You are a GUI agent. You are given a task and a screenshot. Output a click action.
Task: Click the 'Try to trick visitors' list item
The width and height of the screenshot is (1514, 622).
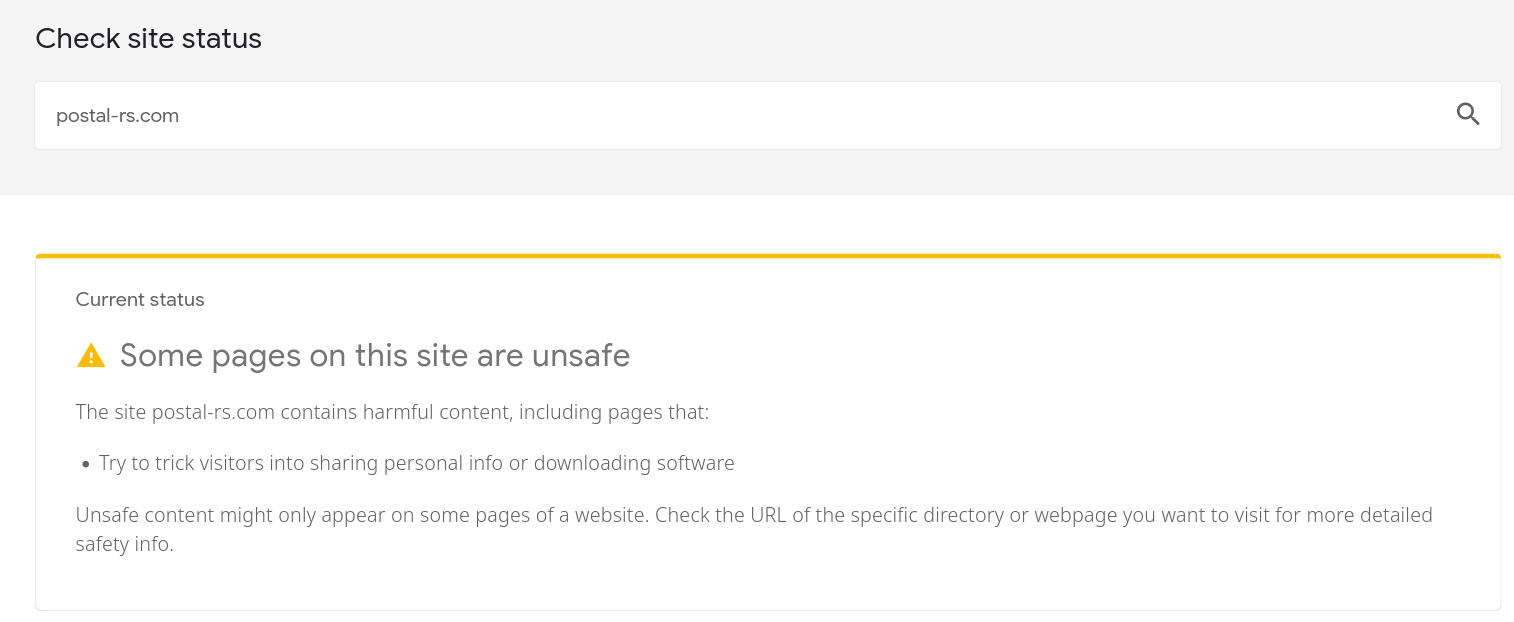(x=417, y=464)
